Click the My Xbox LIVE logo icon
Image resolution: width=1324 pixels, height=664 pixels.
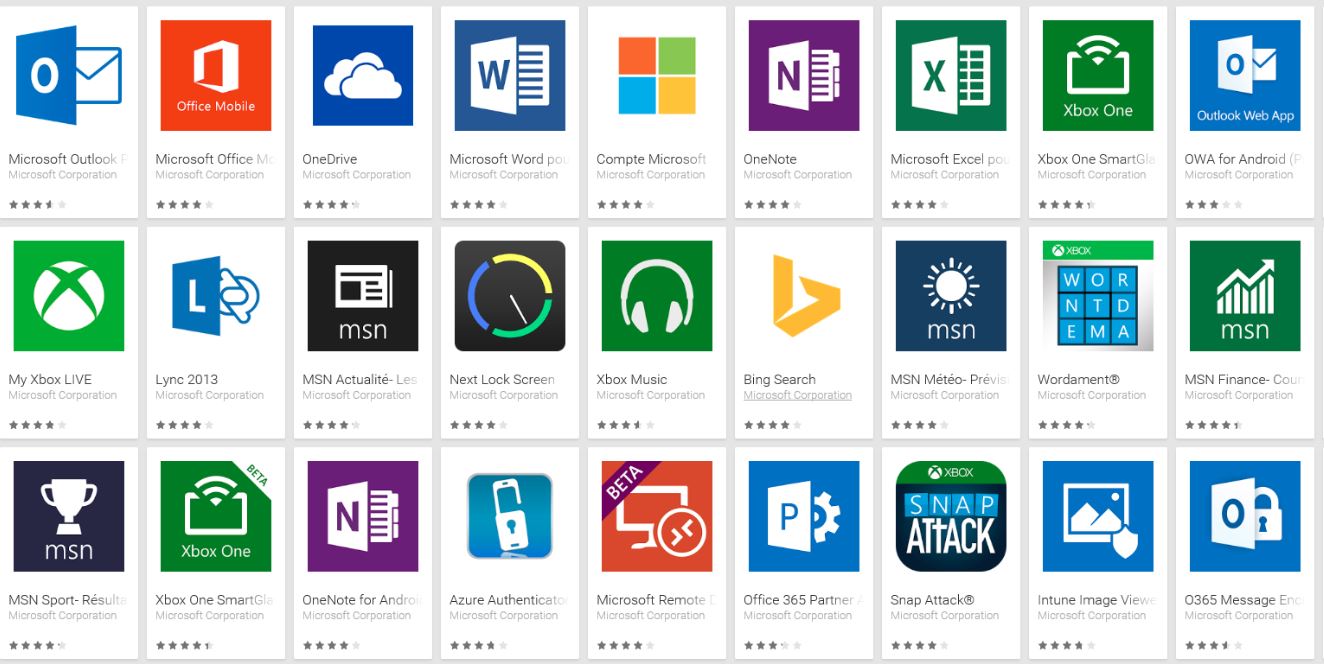[x=69, y=296]
